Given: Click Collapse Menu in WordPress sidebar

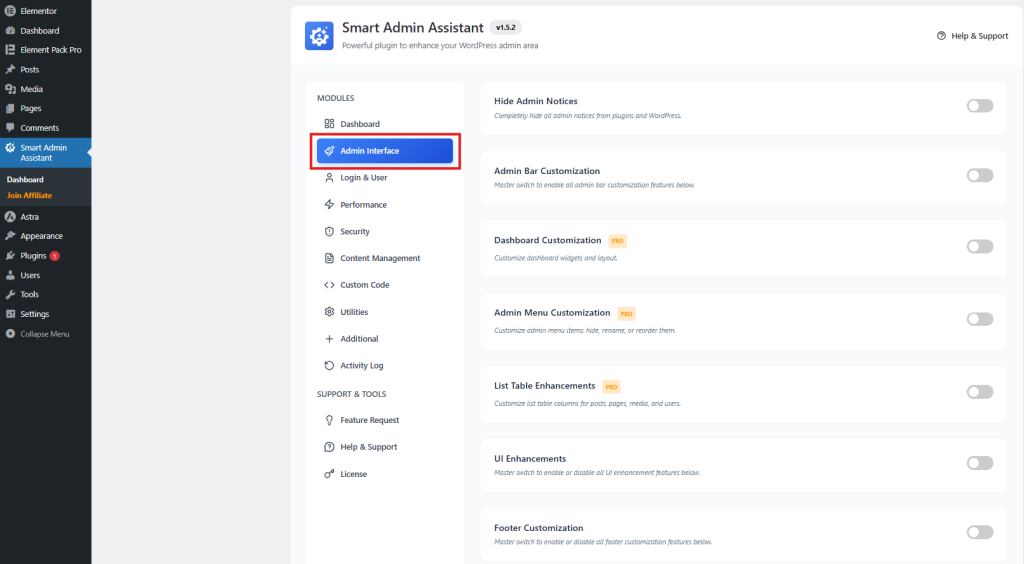Looking at the screenshot, I should [45, 334].
